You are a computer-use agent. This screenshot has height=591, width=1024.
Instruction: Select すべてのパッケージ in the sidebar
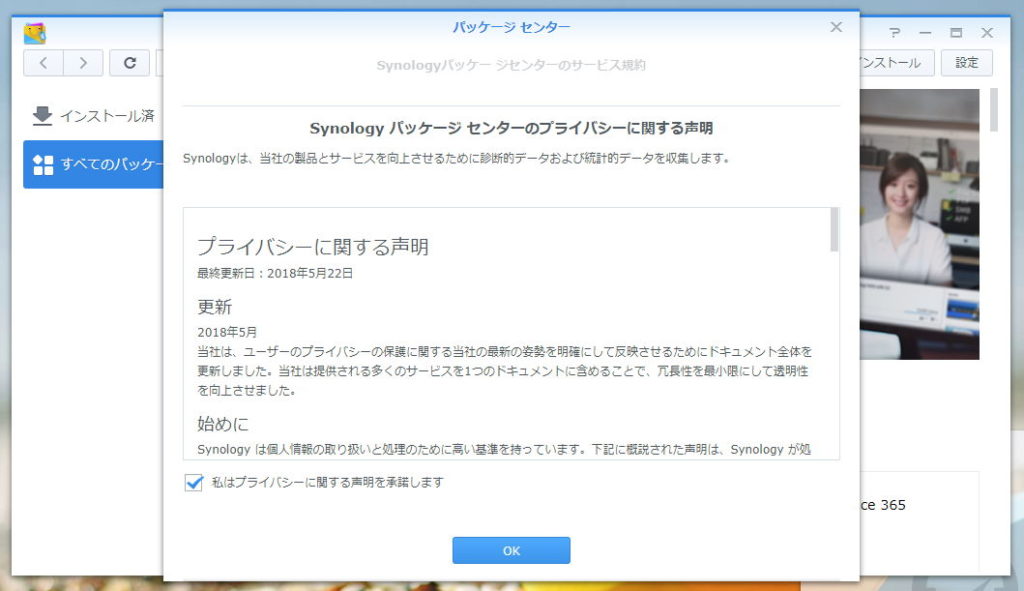pos(93,165)
